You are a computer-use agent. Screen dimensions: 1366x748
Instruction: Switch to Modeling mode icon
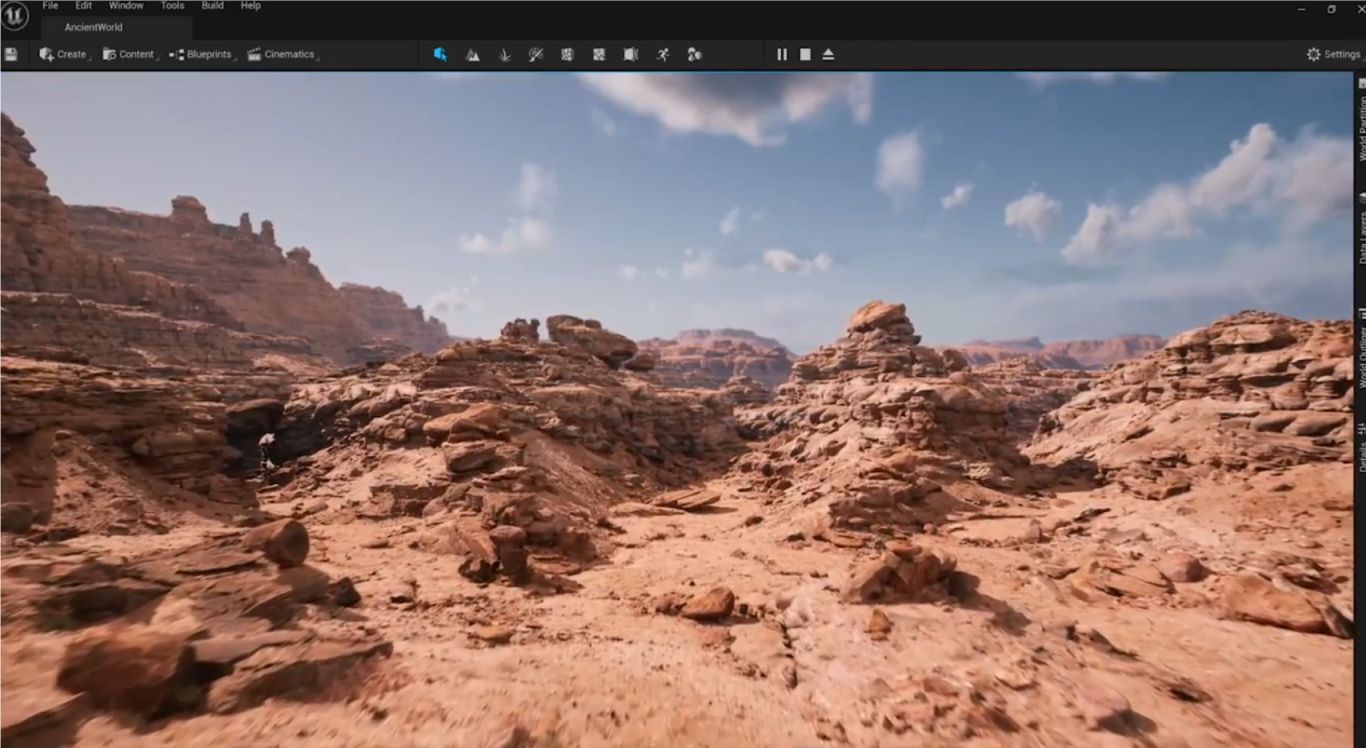tap(567, 54)
